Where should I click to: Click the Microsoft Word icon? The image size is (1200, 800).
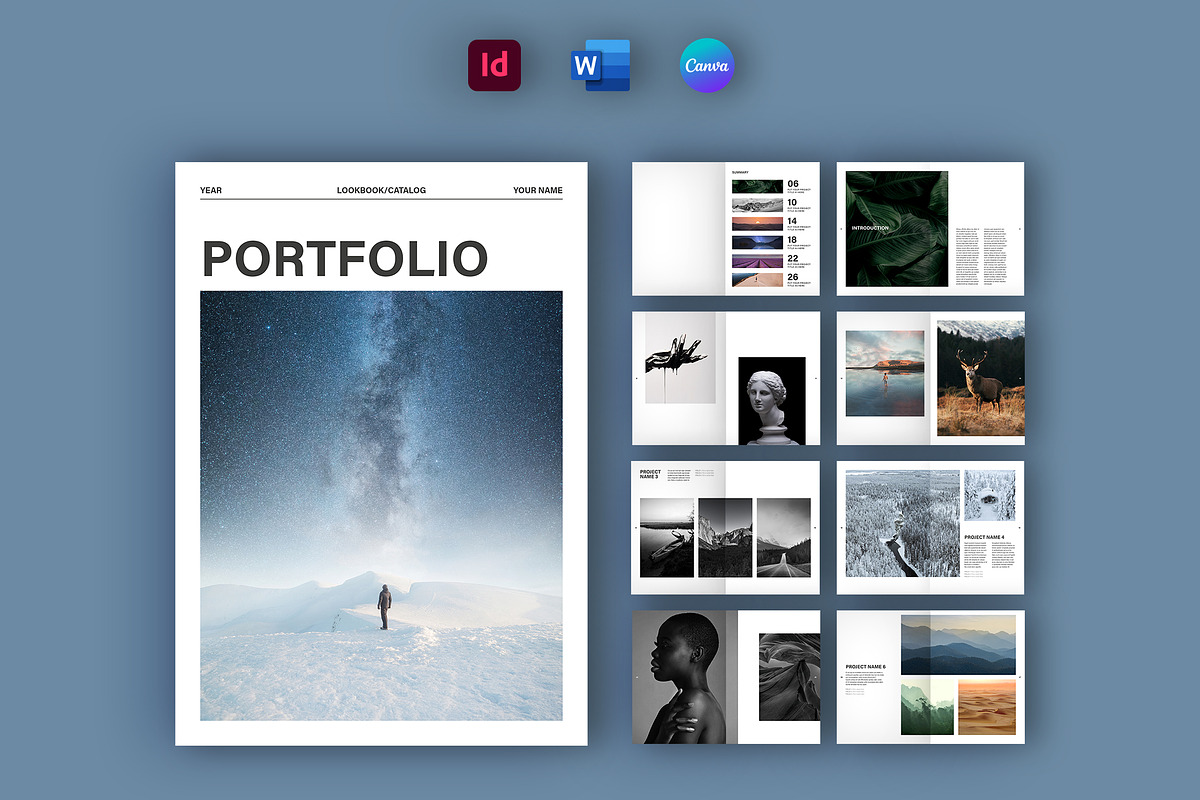point(600,65)
